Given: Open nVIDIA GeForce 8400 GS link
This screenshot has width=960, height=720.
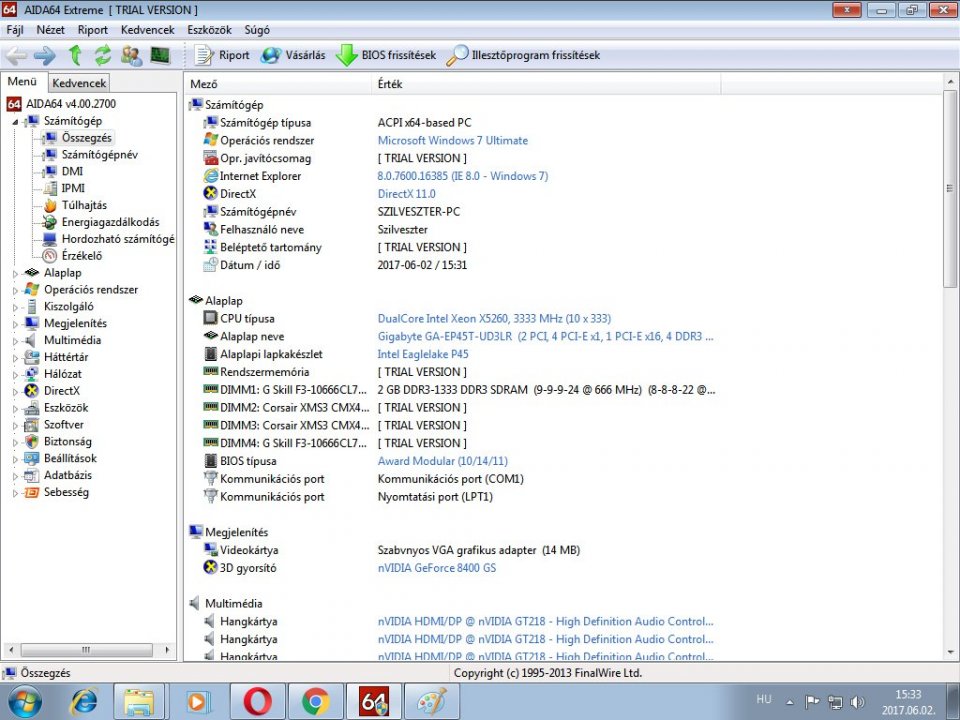Looking at the screenshot, I should click(437, 568).
